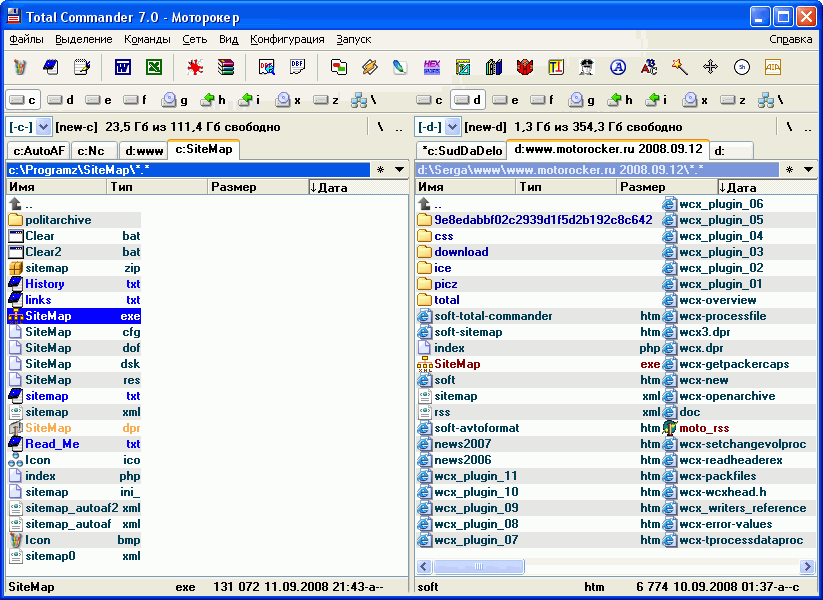Screen dimensions: 823x600
Task: Open left panel directory history arrow
Action: pos(399,170)
